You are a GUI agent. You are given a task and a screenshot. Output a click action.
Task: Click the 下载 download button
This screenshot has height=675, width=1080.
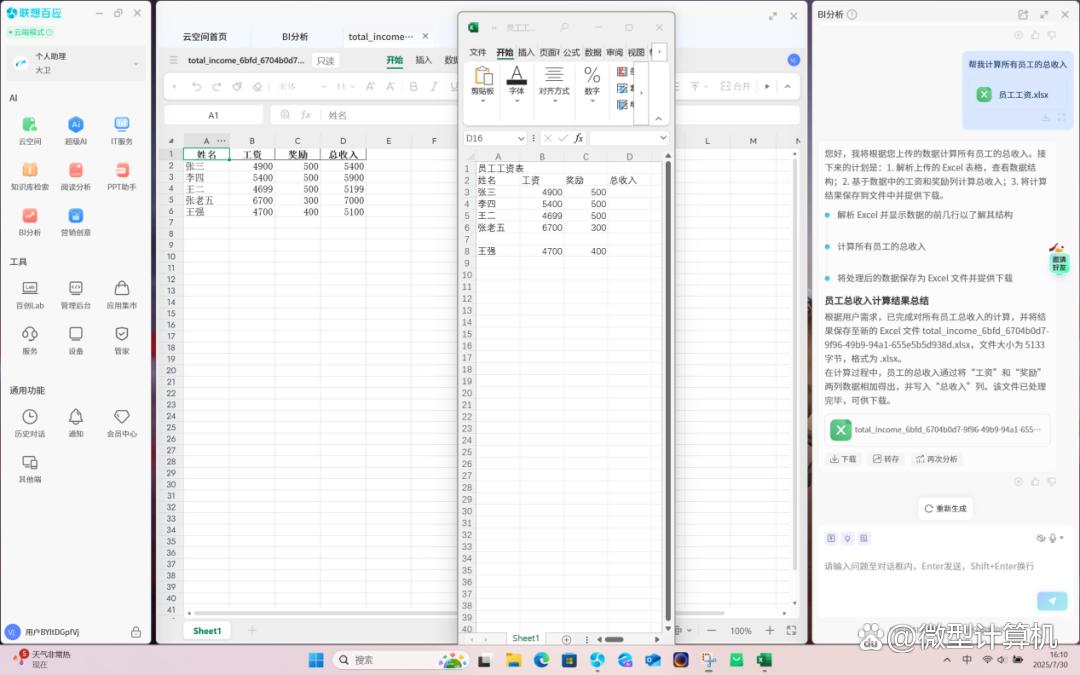[x=843, y=459]
